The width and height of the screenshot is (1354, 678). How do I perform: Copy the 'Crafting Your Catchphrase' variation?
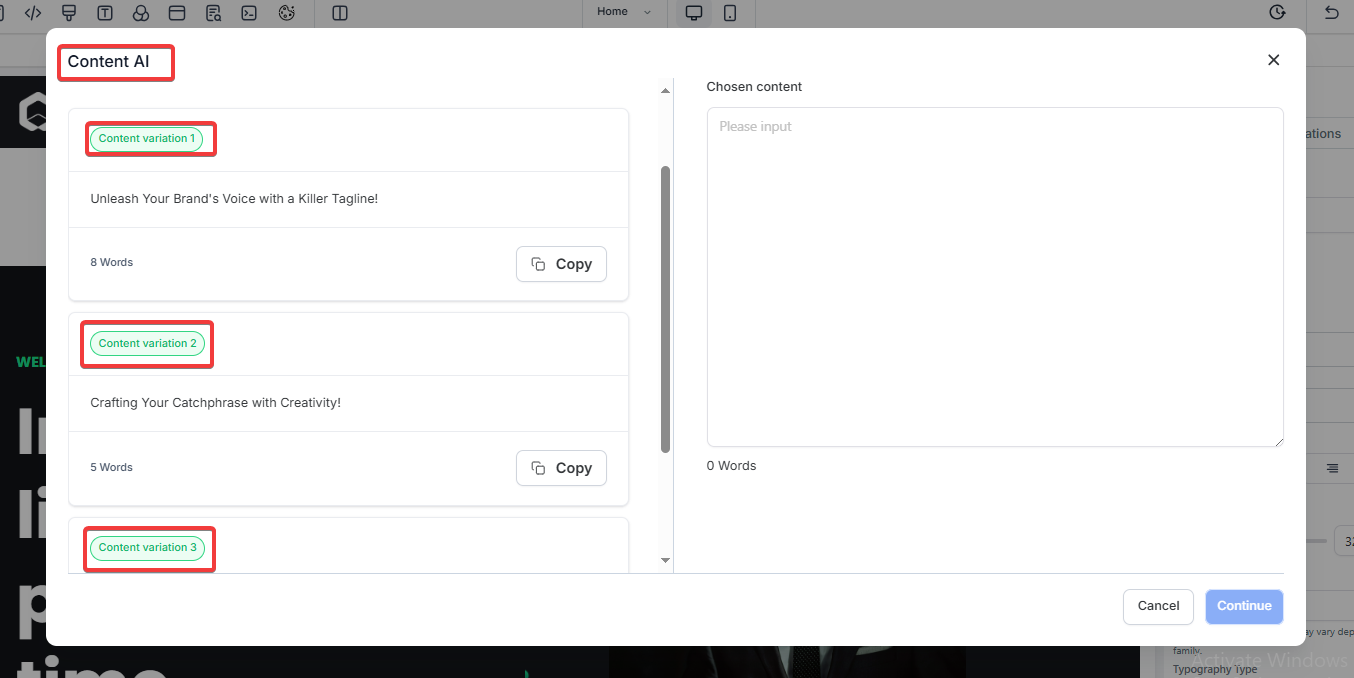(561, 468)
